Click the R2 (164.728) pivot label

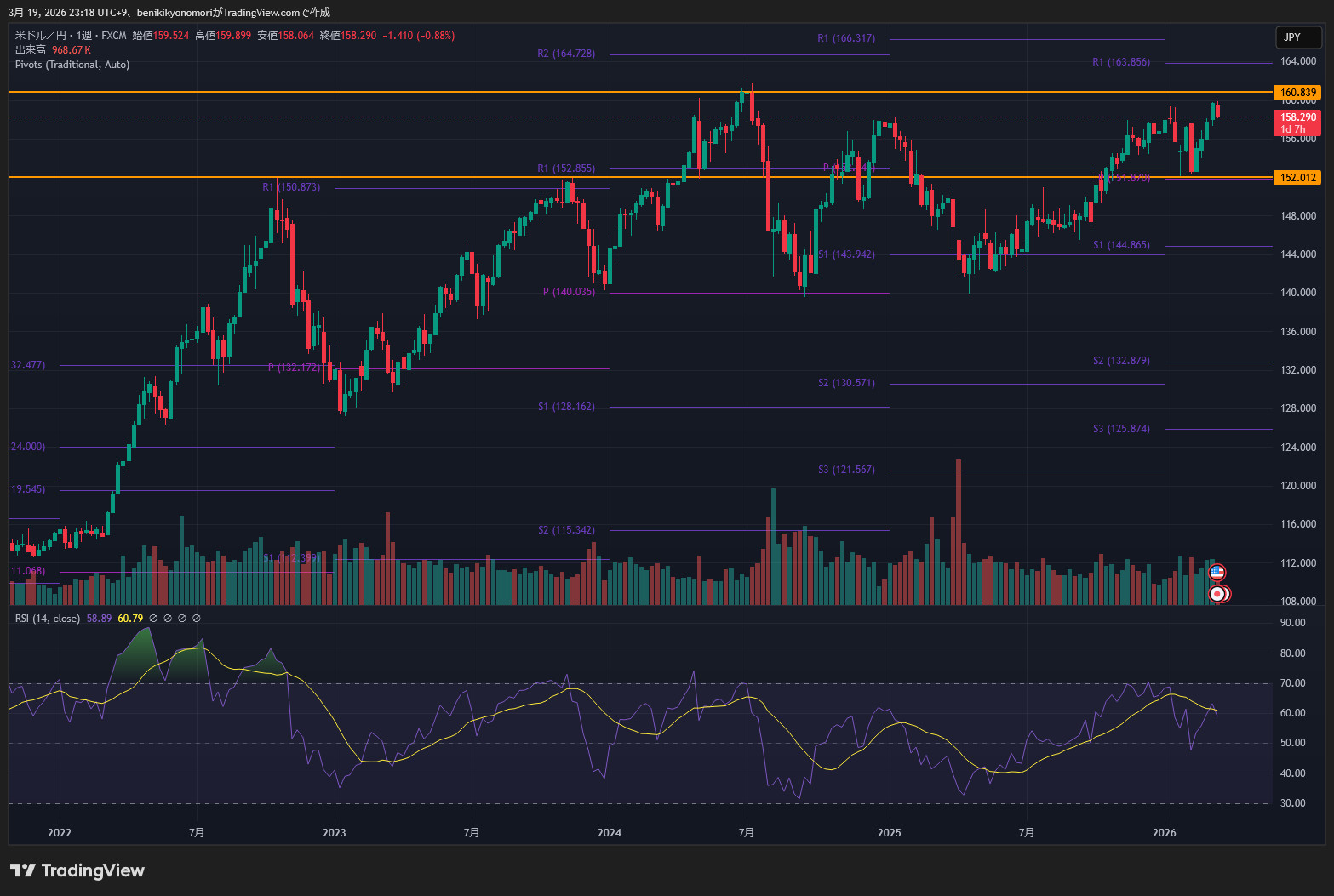coord(566,54)
